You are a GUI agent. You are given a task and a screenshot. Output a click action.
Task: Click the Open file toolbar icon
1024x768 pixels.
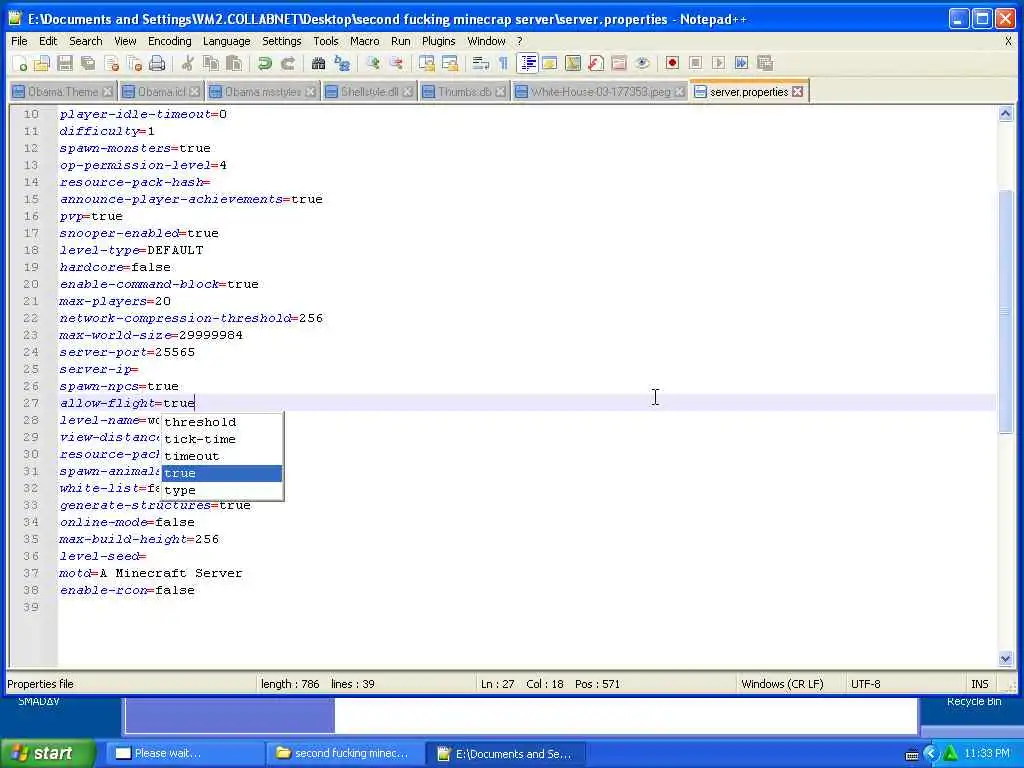[x=42, y=63]
